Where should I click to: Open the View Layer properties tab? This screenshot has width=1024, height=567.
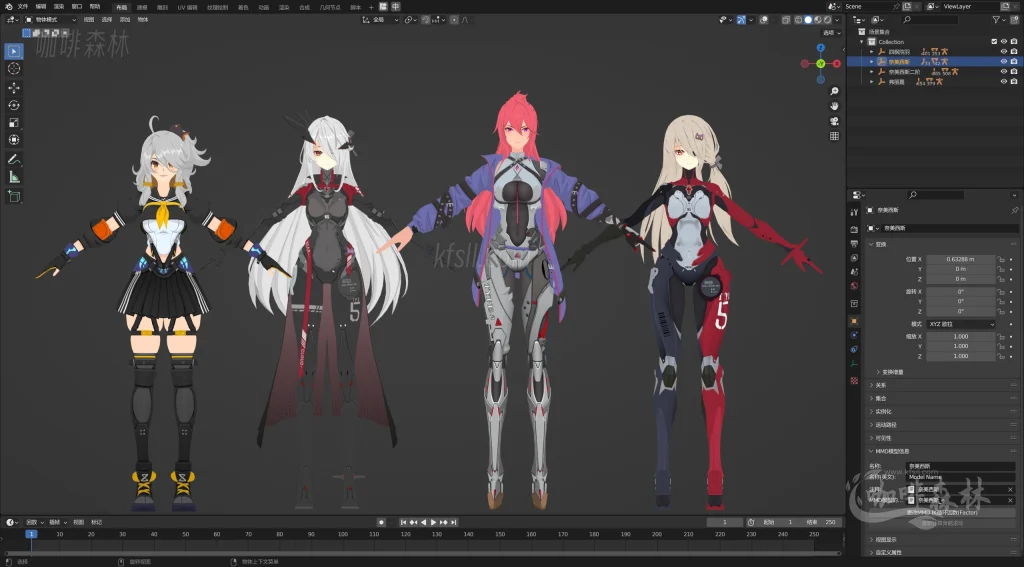tap(854, 258)
